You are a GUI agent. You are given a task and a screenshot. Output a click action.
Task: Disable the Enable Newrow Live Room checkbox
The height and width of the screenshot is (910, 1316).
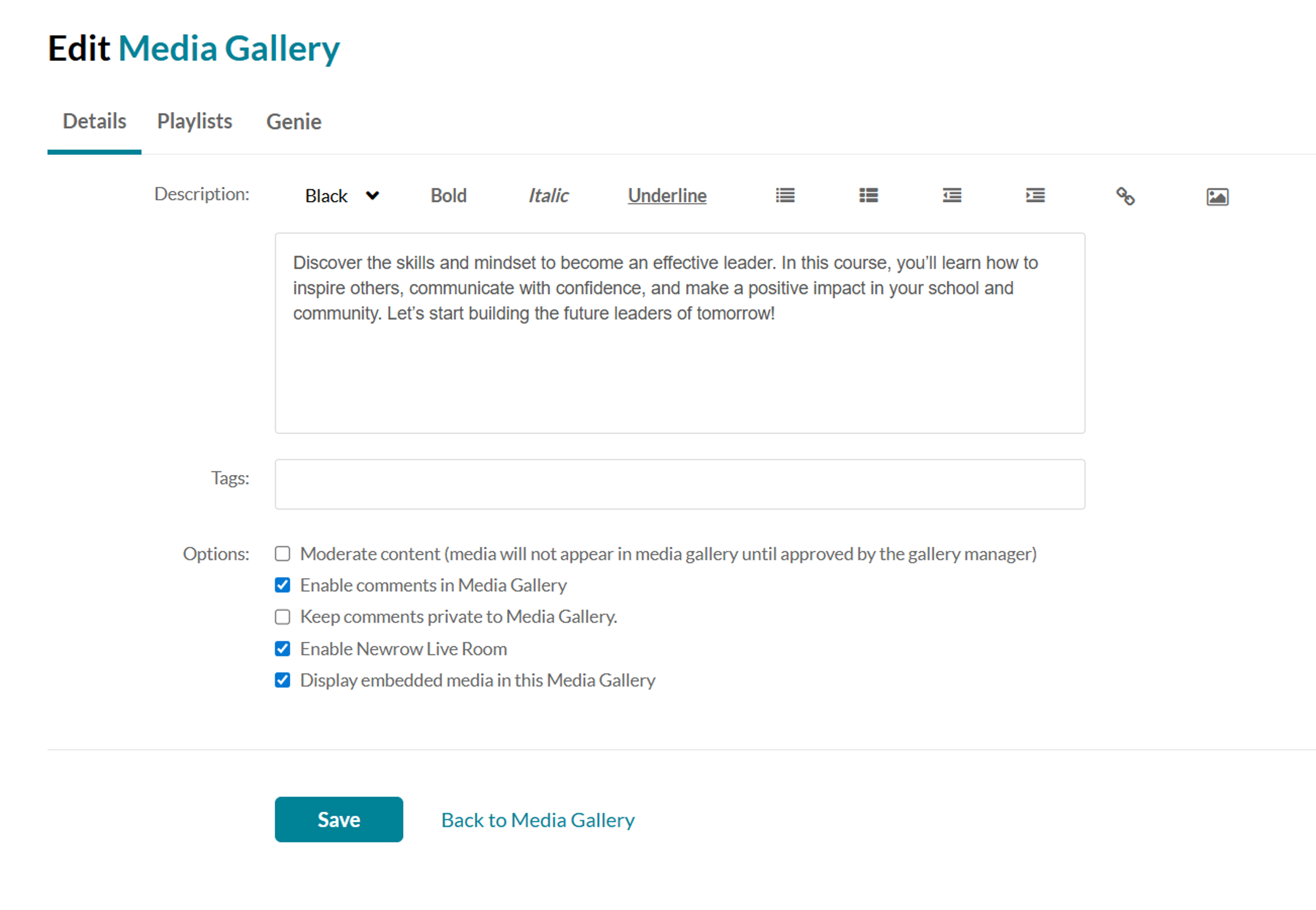click(283, 648)
